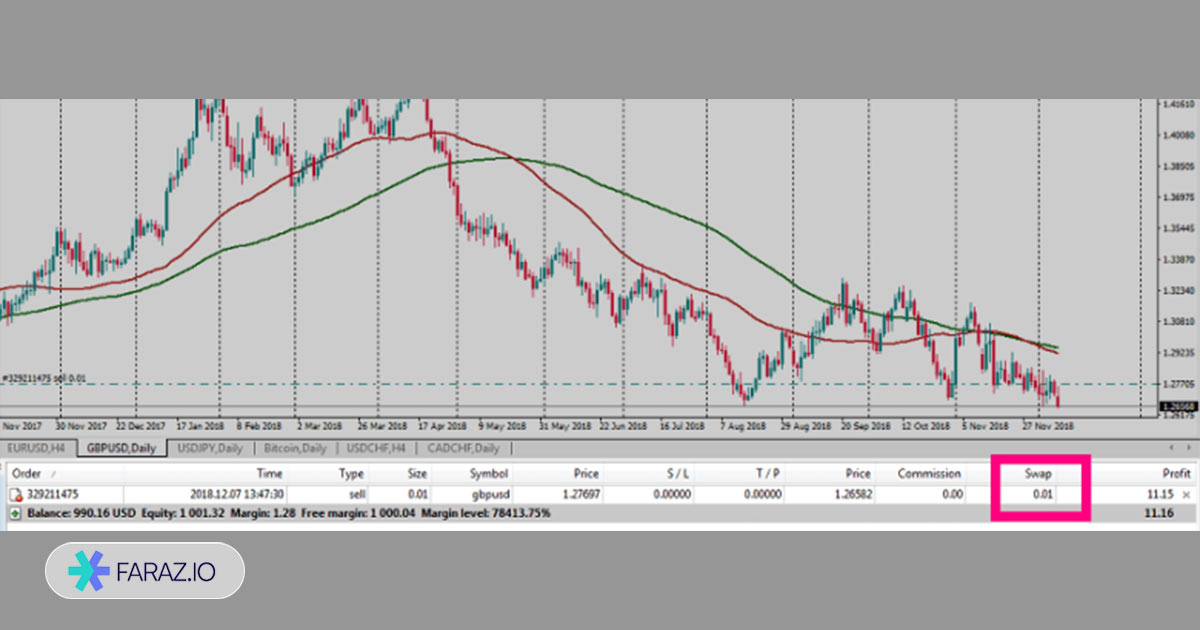Sort by the Symbol column header
Image resolution: width=1200 pixels, height=630 pixels.
pos(489,473)
